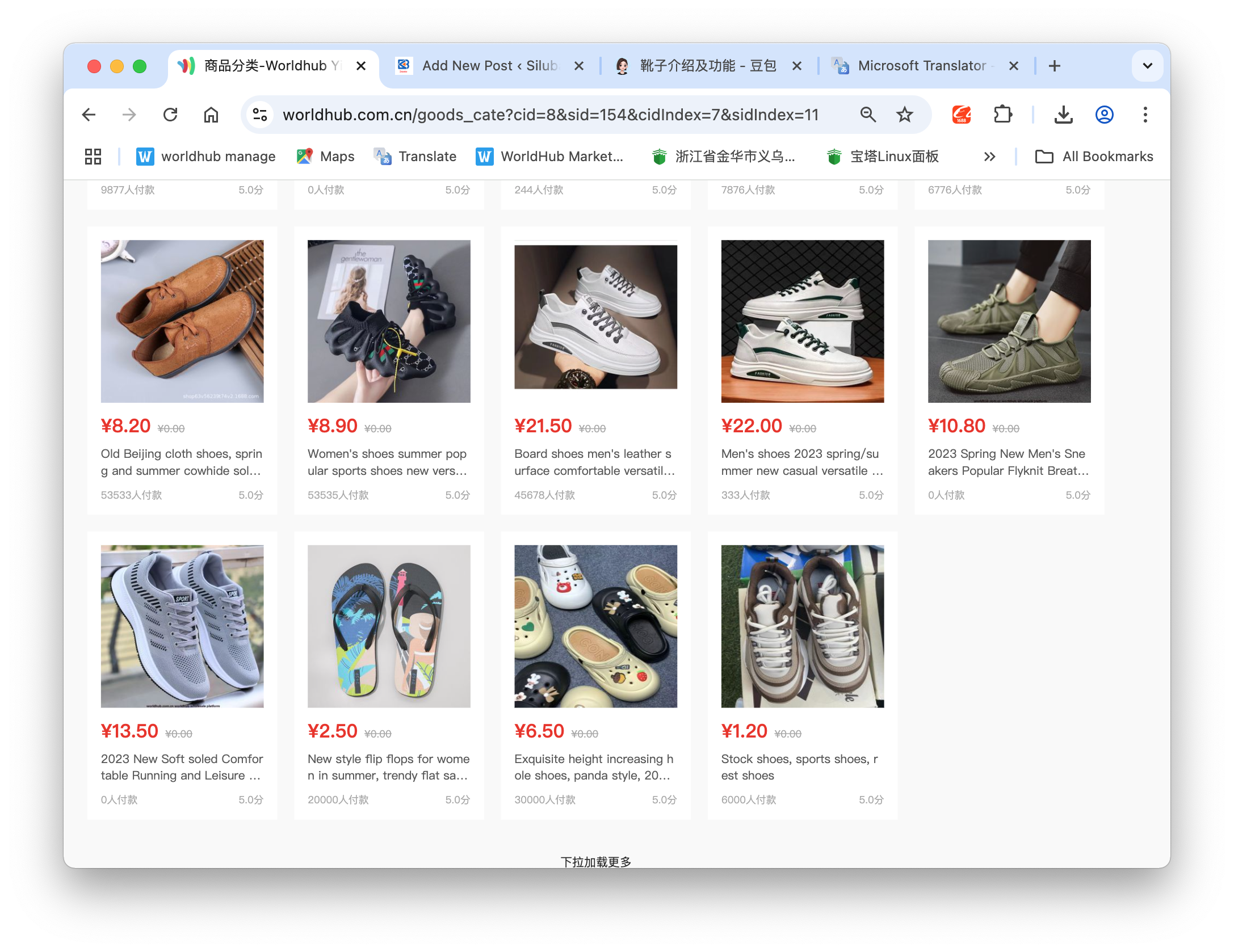Click the address bar URL field
This screenshot has height=952, width=1234.
click(x=551, y=115)
